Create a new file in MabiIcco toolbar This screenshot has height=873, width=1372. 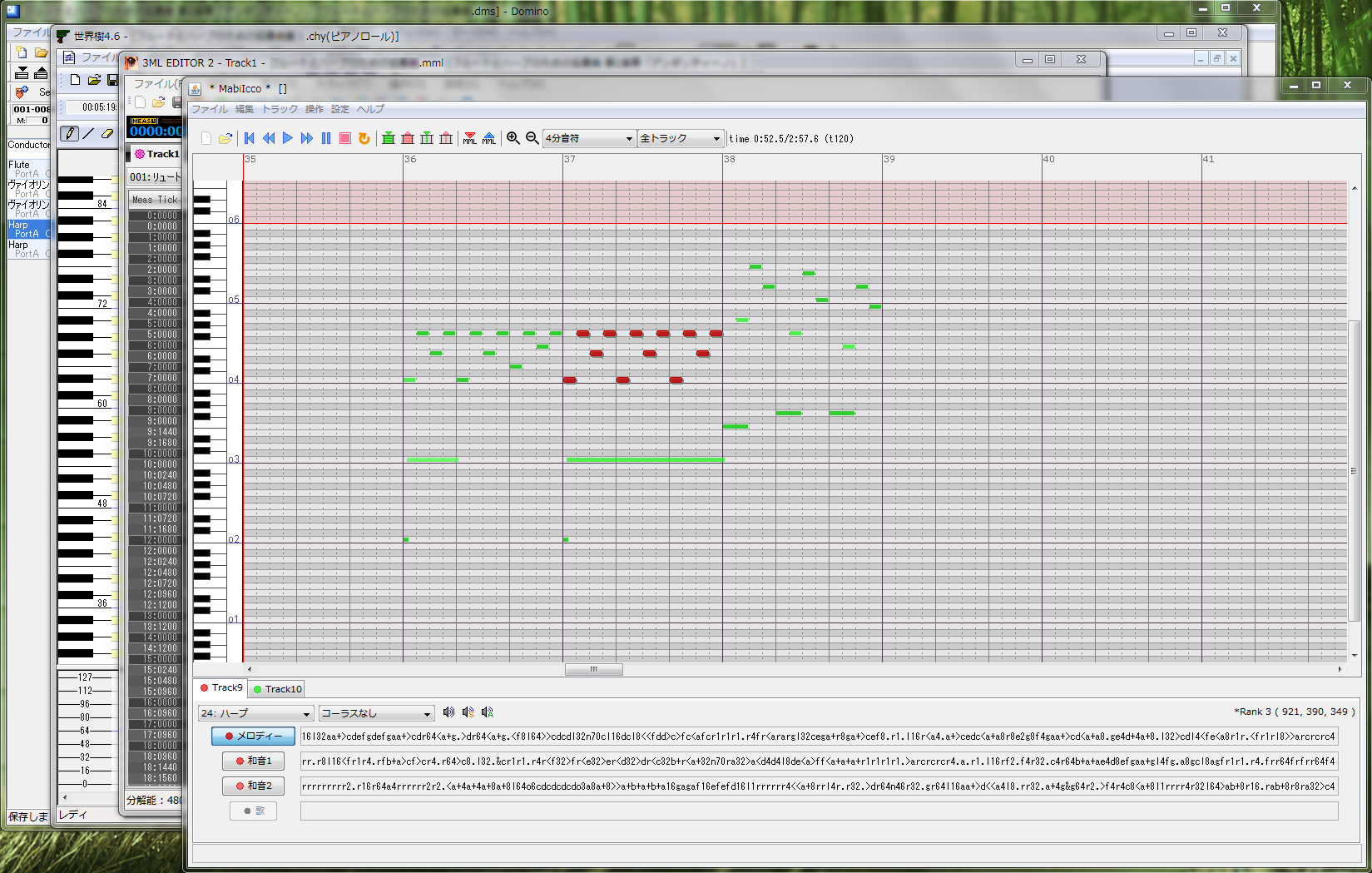[x=206, y=138]
